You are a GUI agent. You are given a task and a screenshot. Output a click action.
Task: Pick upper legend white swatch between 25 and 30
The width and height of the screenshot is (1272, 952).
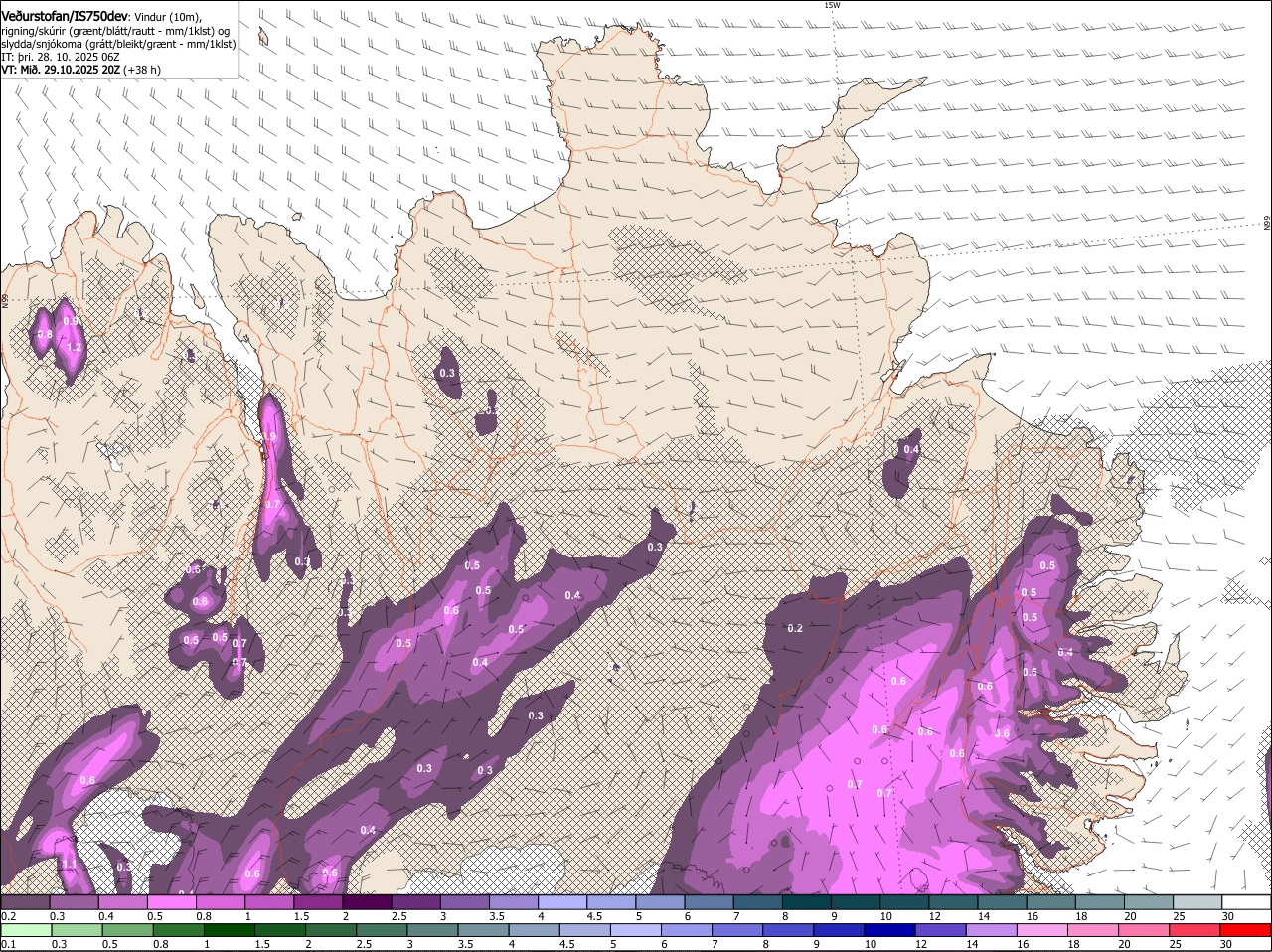[1197, 901]
